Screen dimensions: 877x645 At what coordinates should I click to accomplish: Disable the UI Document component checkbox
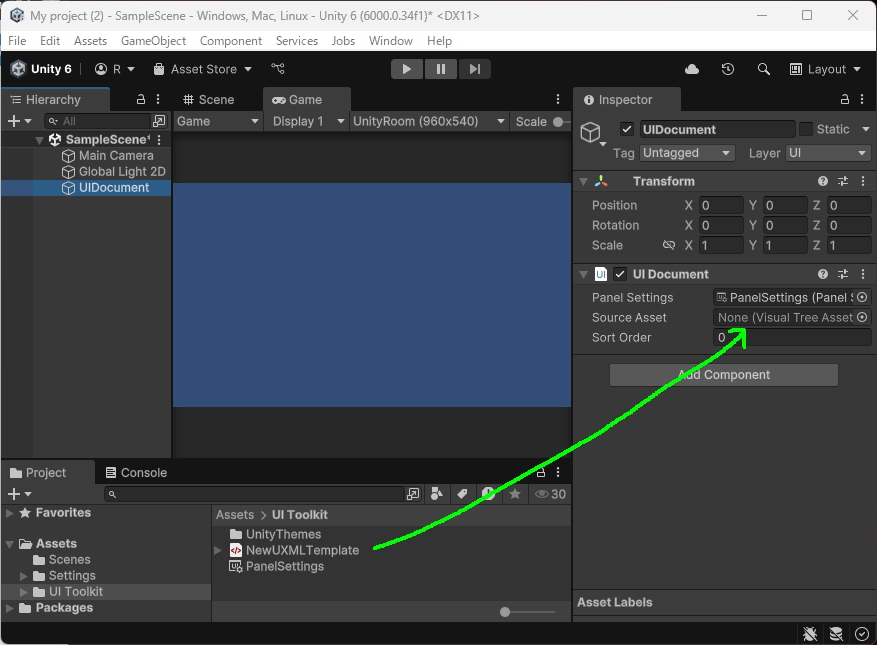pos(620,274)
